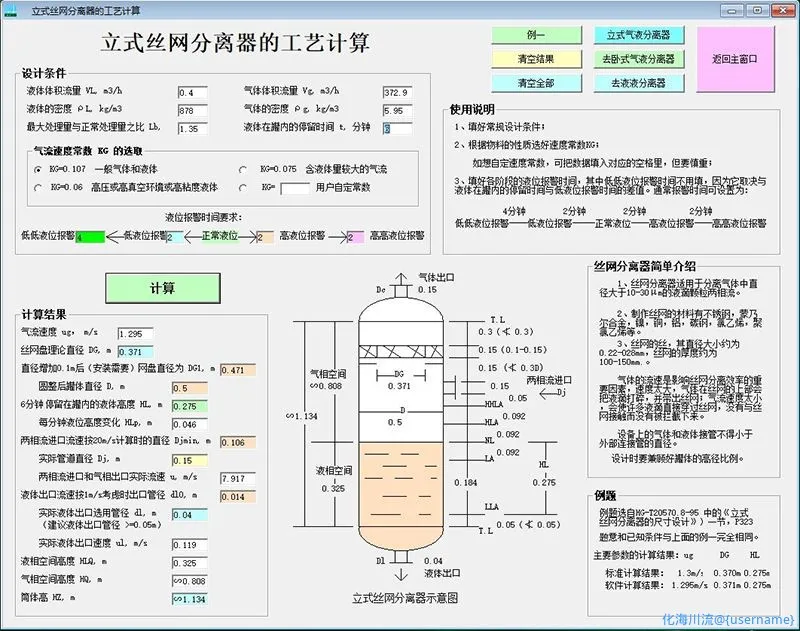Click the 丝网盘理论直径 DG field 0.371
This screenshot has width=800, height=631.
(135, 352)
